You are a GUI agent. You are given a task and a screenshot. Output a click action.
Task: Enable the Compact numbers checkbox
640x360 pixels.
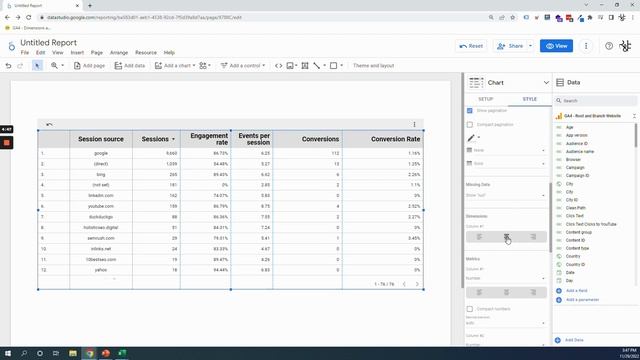470,309
